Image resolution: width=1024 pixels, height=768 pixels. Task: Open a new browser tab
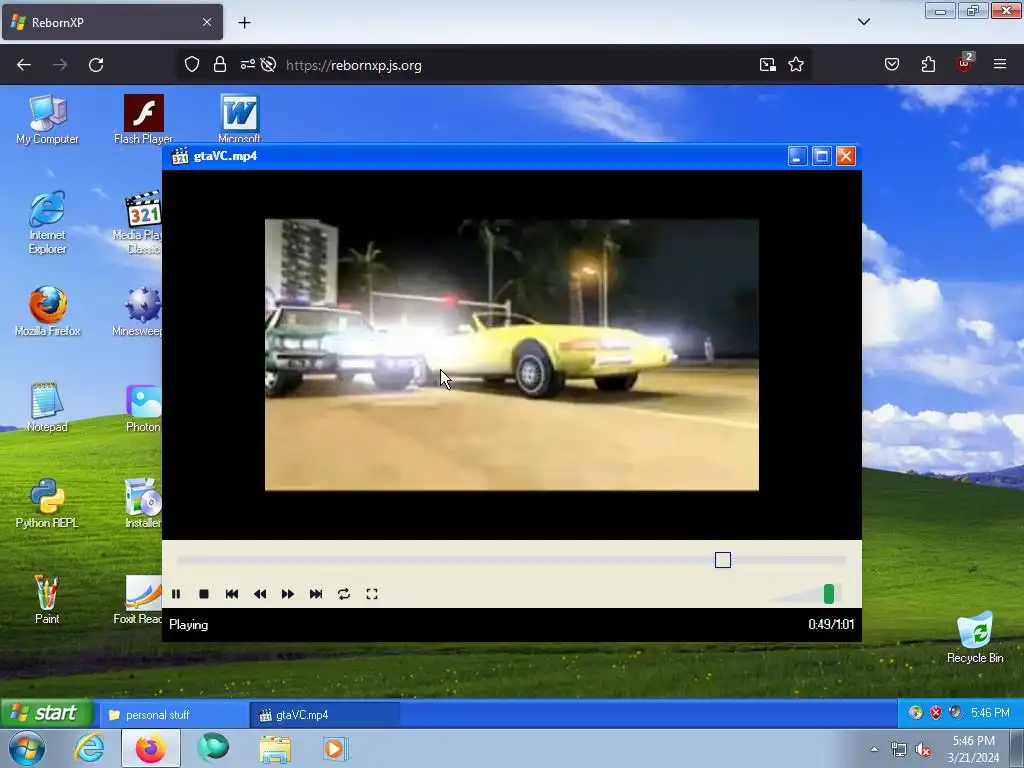[x=244, y=23]
